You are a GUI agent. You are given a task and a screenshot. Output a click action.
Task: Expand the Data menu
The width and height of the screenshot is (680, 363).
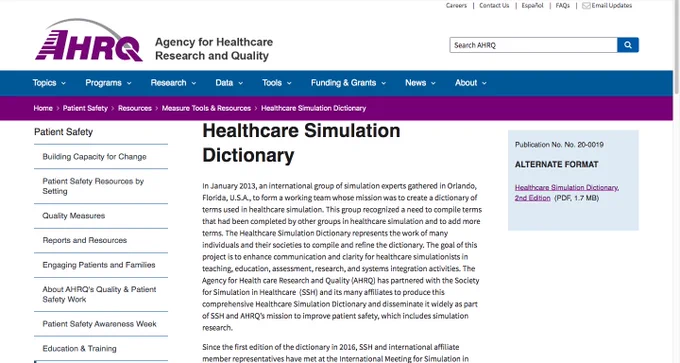[229, 83]
